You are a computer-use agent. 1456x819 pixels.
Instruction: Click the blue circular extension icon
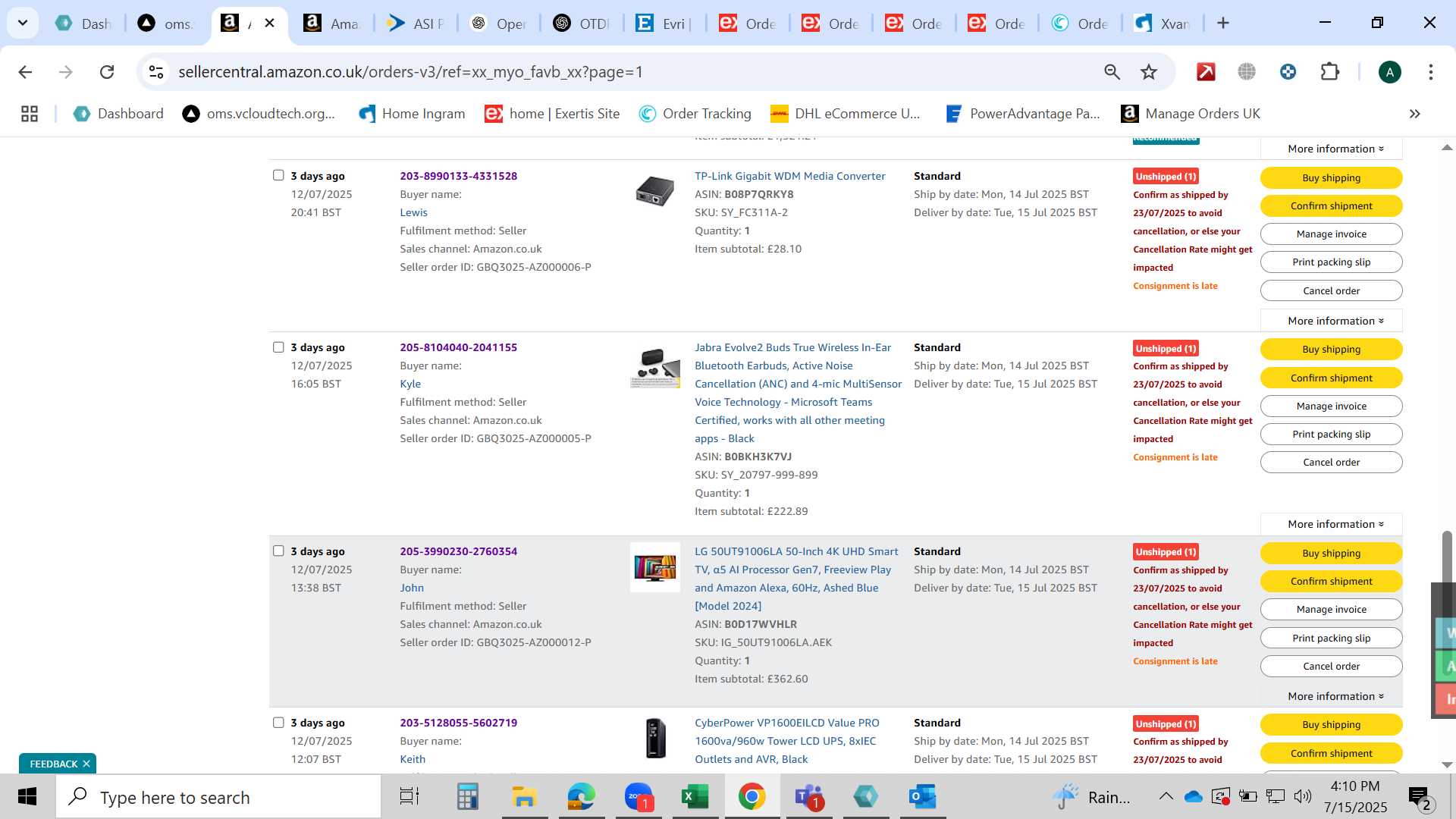1288,72
